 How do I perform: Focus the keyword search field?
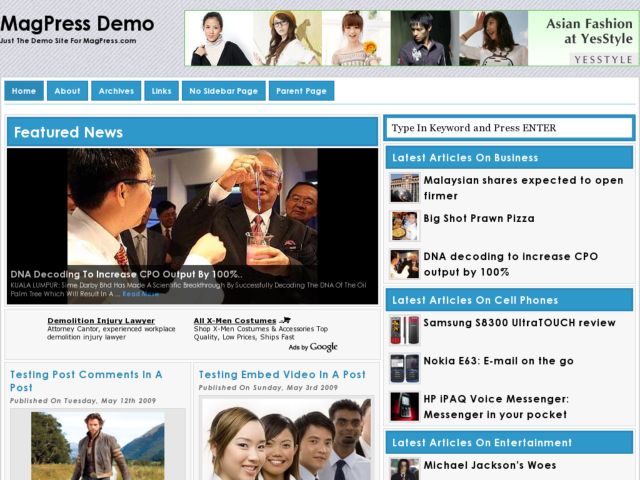509,128
